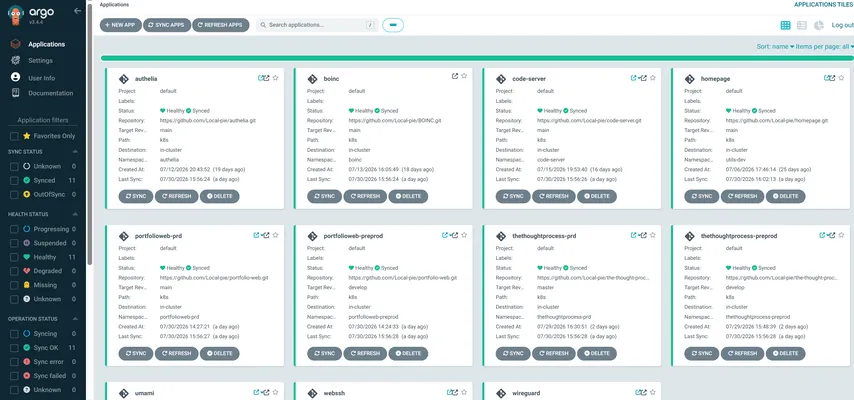
Task: Refresh the boinc application
Action: click(x=365, y=196)
